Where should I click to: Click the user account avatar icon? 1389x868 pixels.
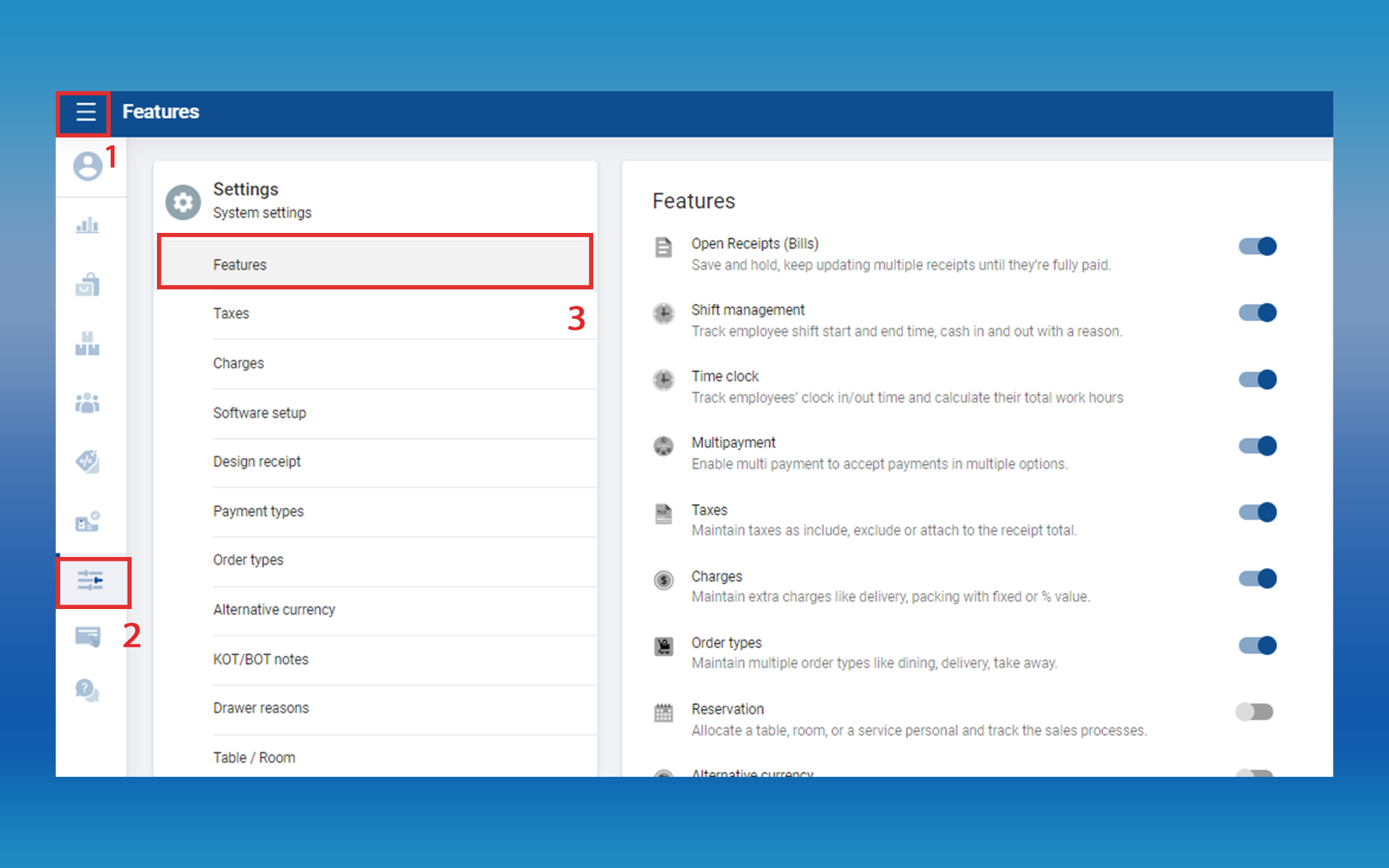pos(88,166)
